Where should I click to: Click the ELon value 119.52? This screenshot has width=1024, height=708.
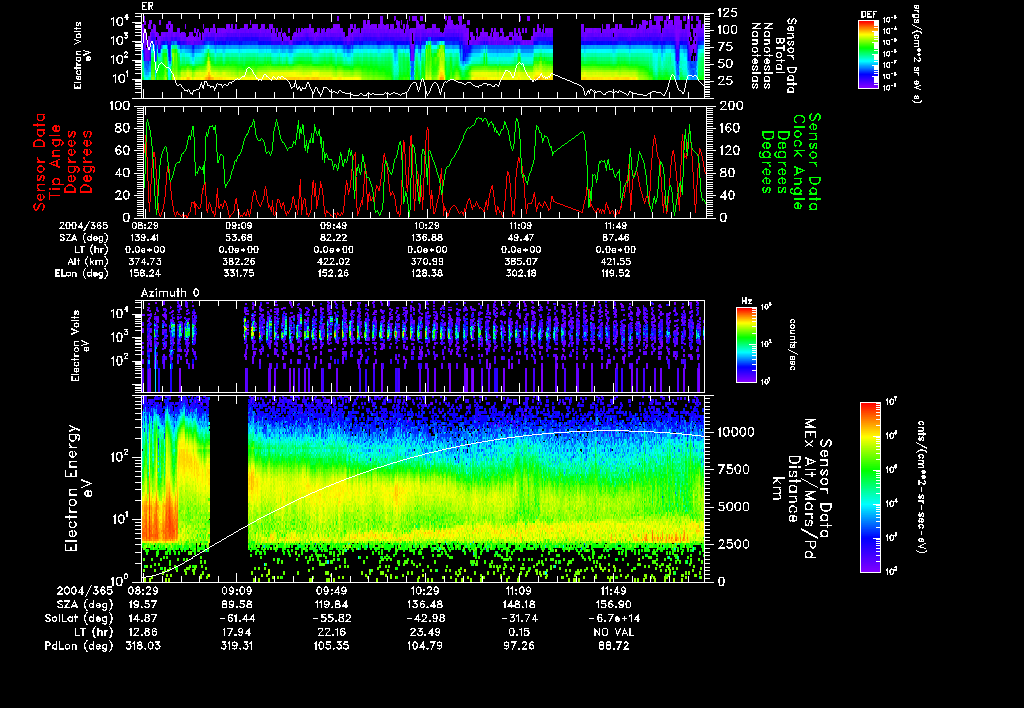point(615,273)
